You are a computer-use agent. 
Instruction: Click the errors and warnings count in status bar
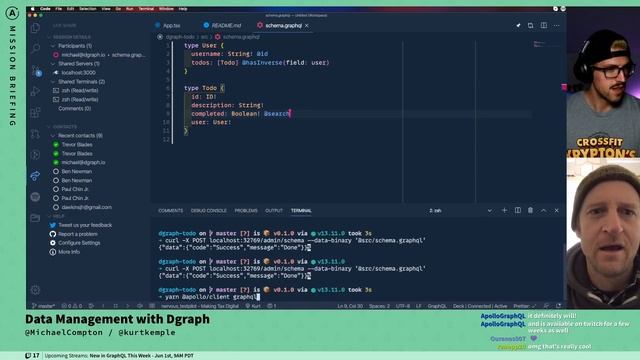72,306
